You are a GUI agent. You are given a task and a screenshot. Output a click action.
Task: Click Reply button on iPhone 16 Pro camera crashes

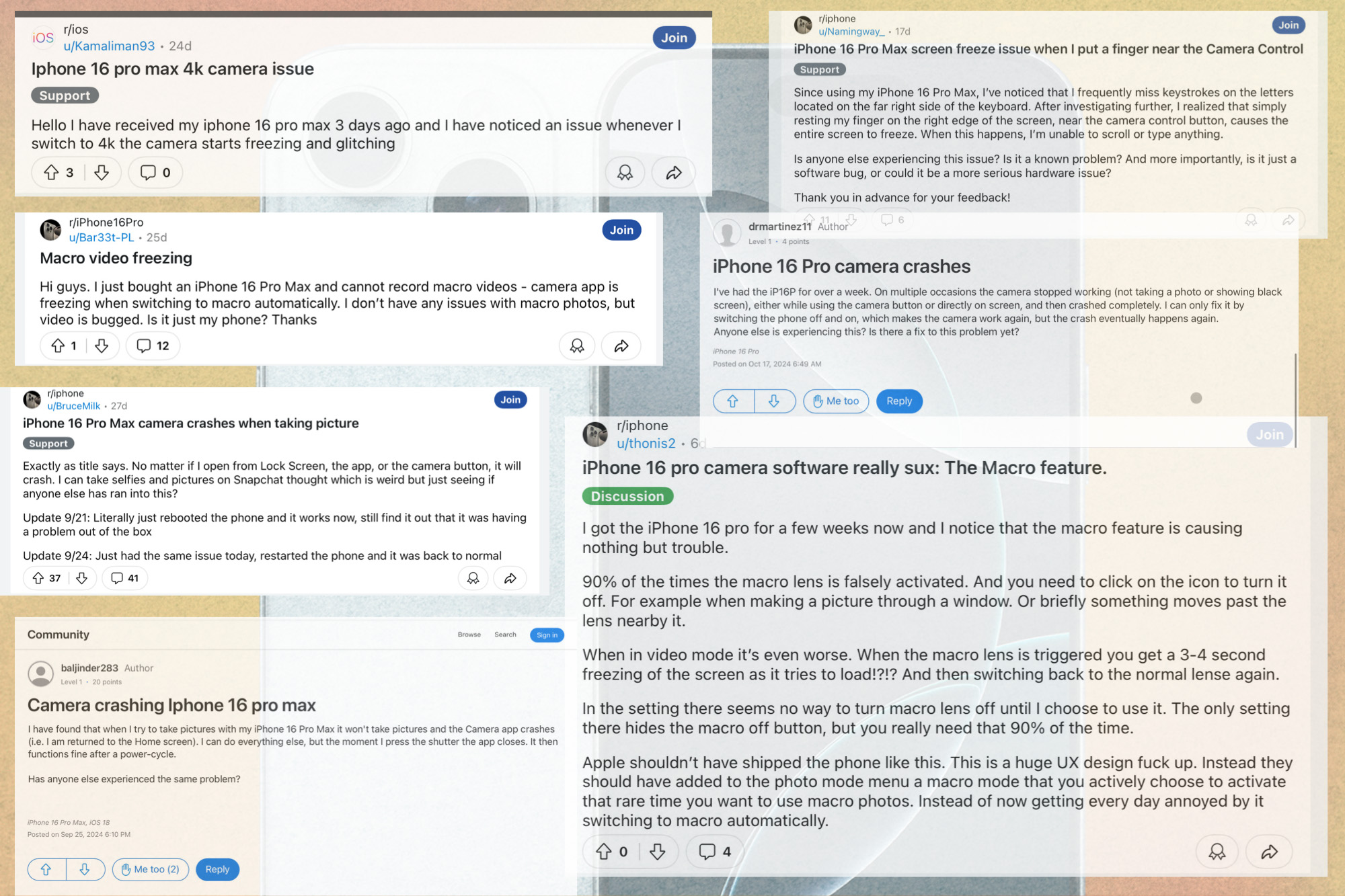click(x=897, y=401)
